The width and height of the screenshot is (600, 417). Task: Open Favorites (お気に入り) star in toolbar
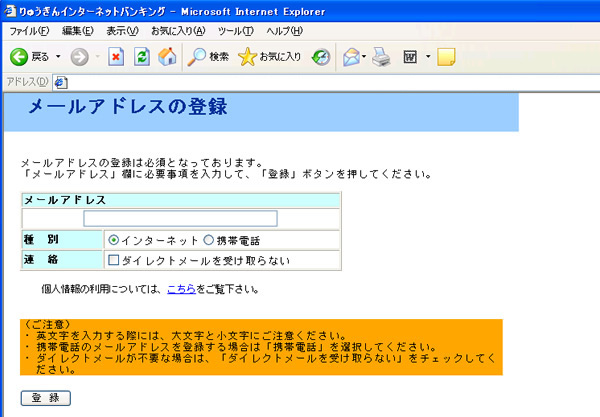point(269,57)
